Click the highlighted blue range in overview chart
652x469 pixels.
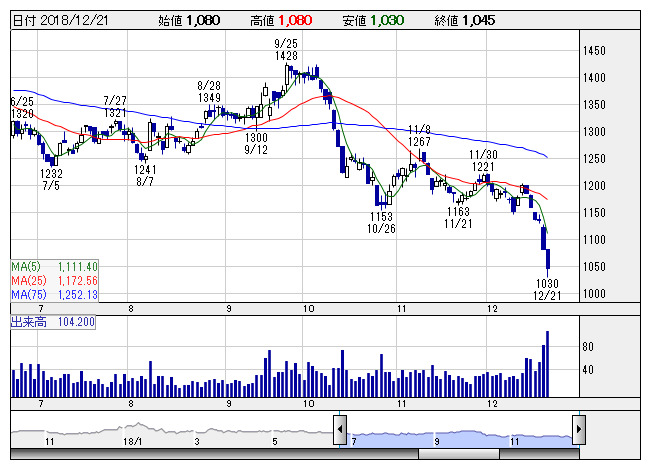point(458,432)
